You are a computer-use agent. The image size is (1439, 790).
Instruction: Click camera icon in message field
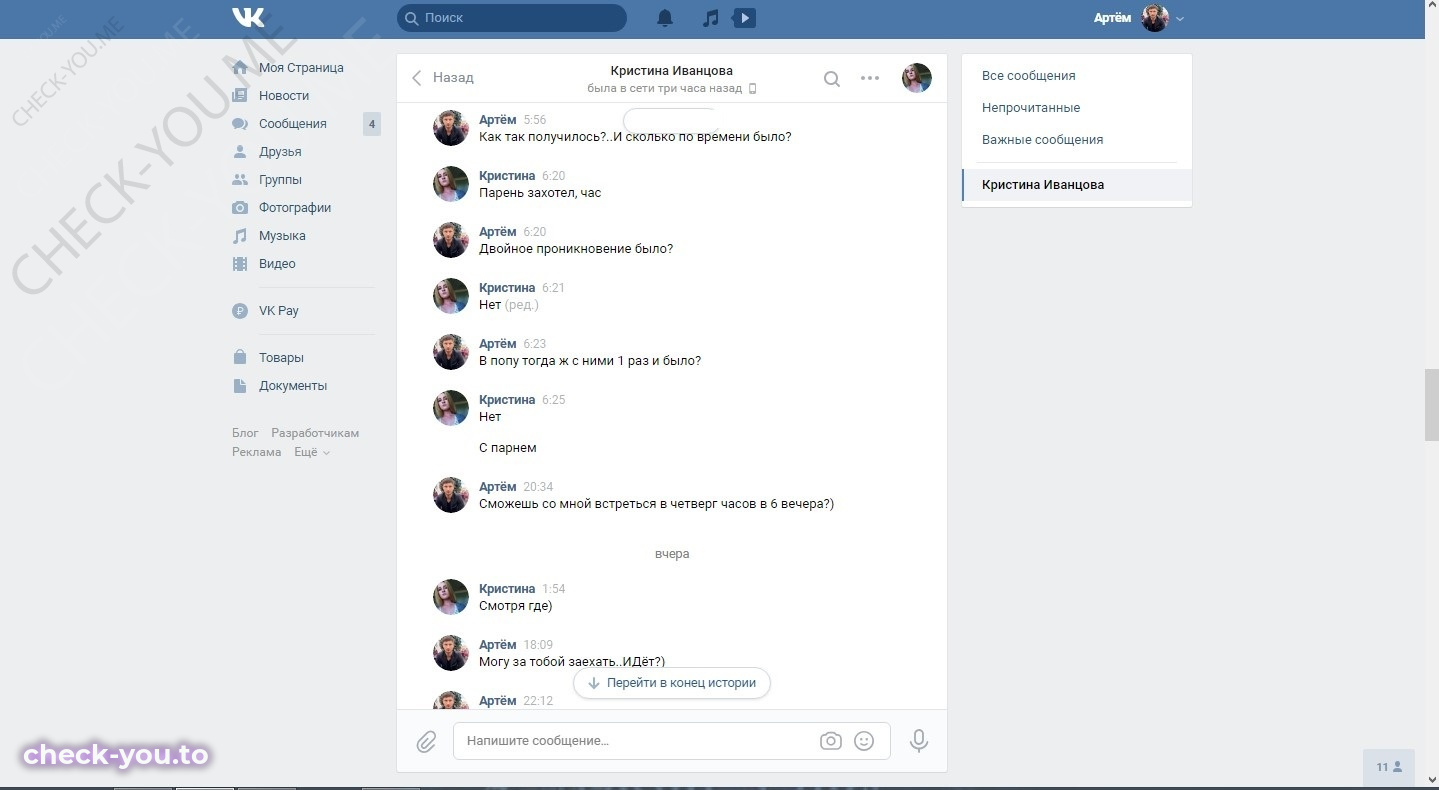click(830, 741)
